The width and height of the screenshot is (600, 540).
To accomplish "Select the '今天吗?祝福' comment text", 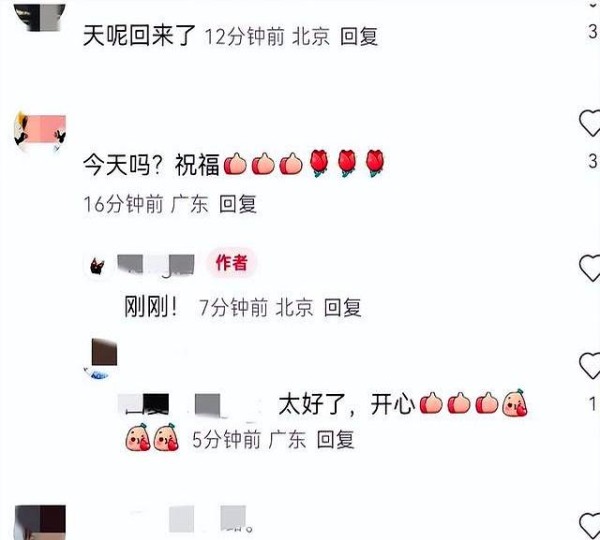I will point(234,164).
